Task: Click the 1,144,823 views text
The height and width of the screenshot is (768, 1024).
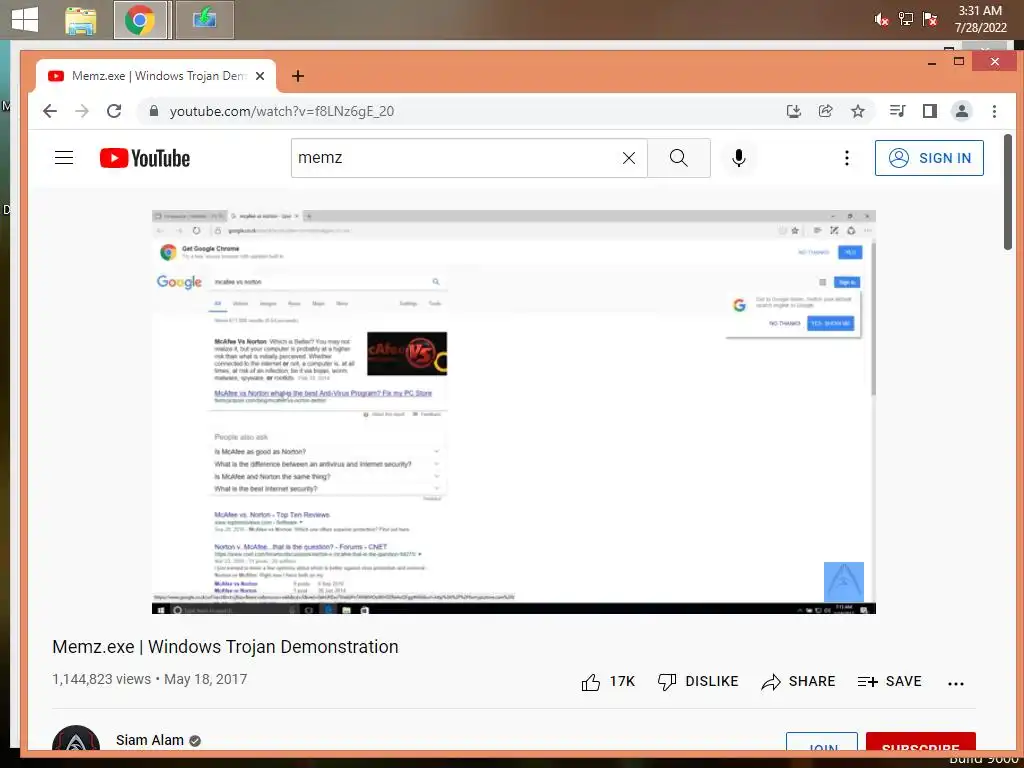Action: pos(101,679)
